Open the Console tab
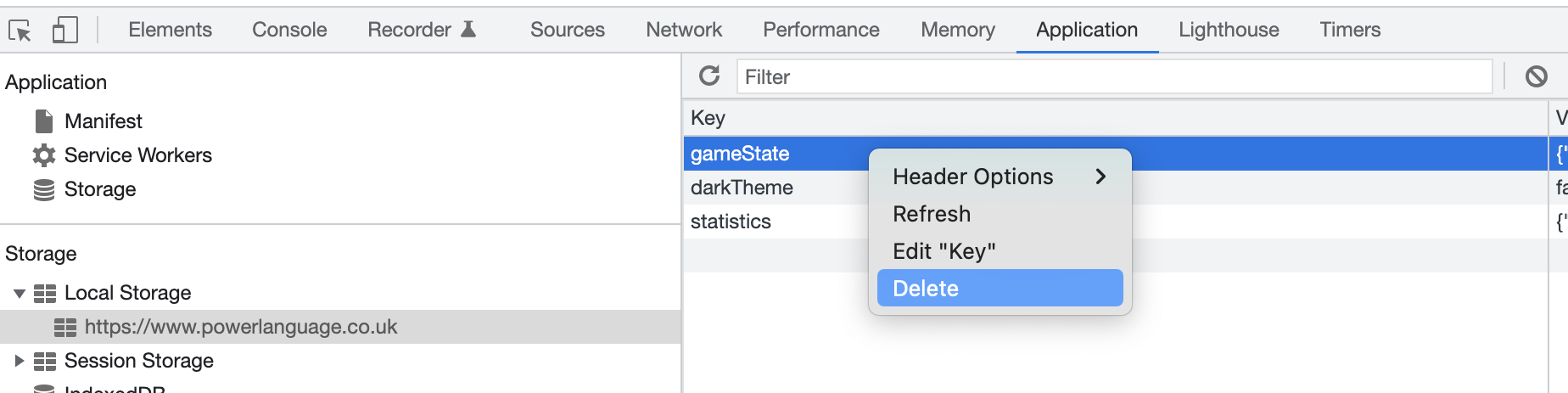Screen dimensions: 1568x393 [289, 30]
